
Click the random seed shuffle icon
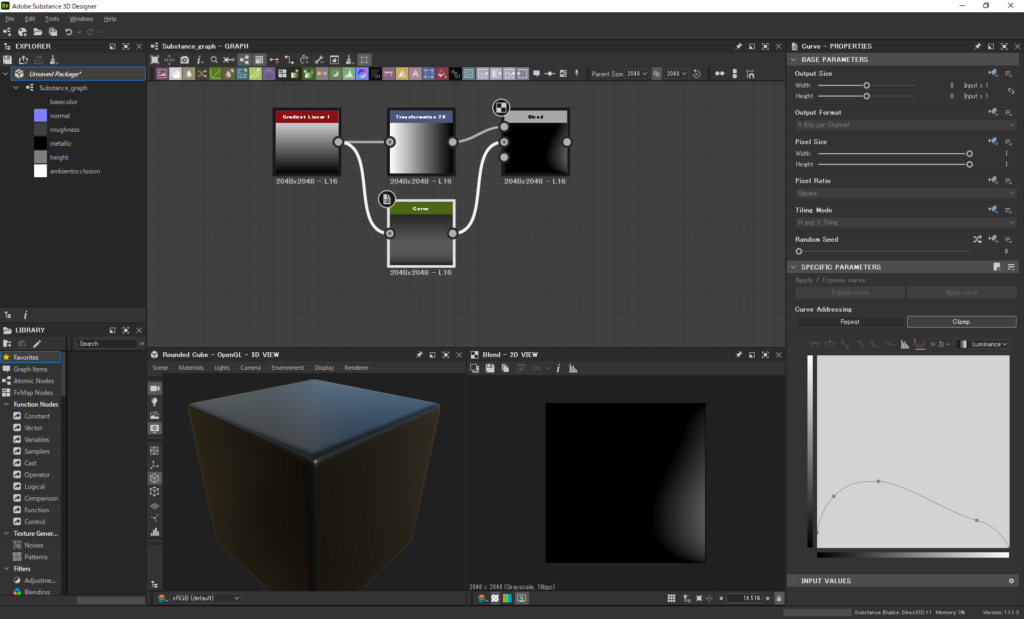point(977,240)
